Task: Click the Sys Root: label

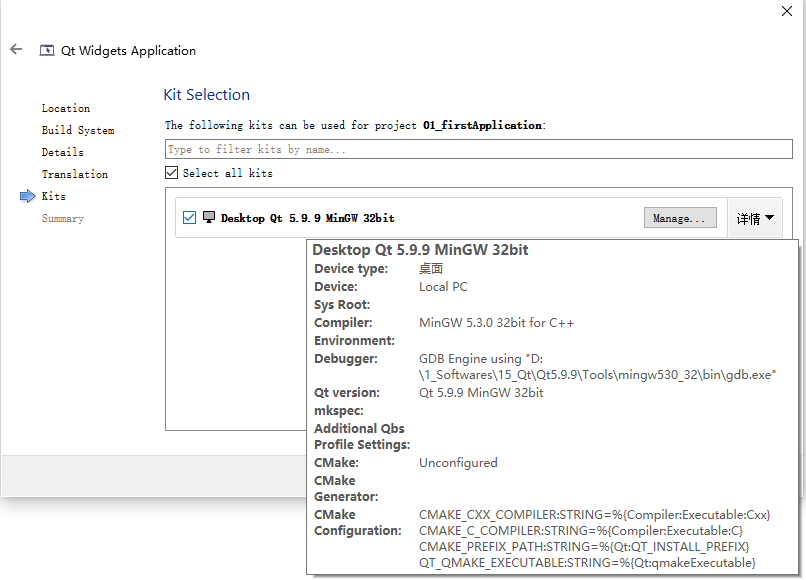Action: pyautogui.click(x=342, y=305)
